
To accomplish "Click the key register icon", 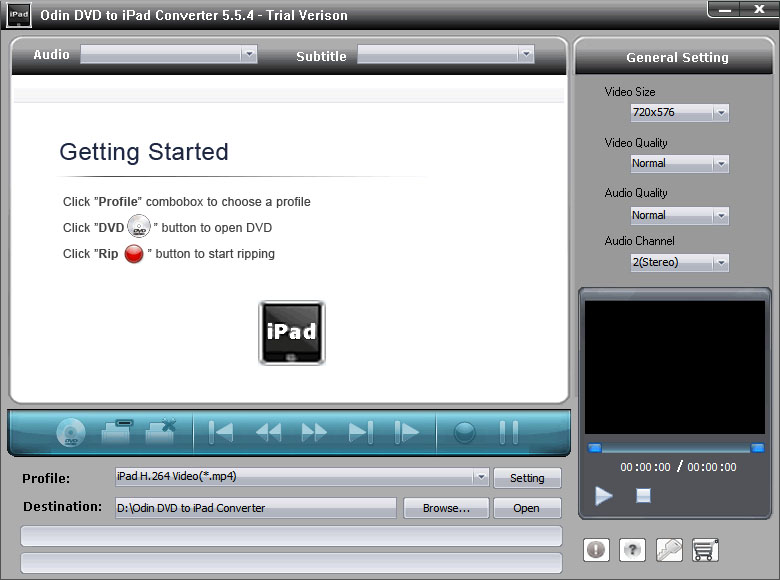I will tap(669, 549).
